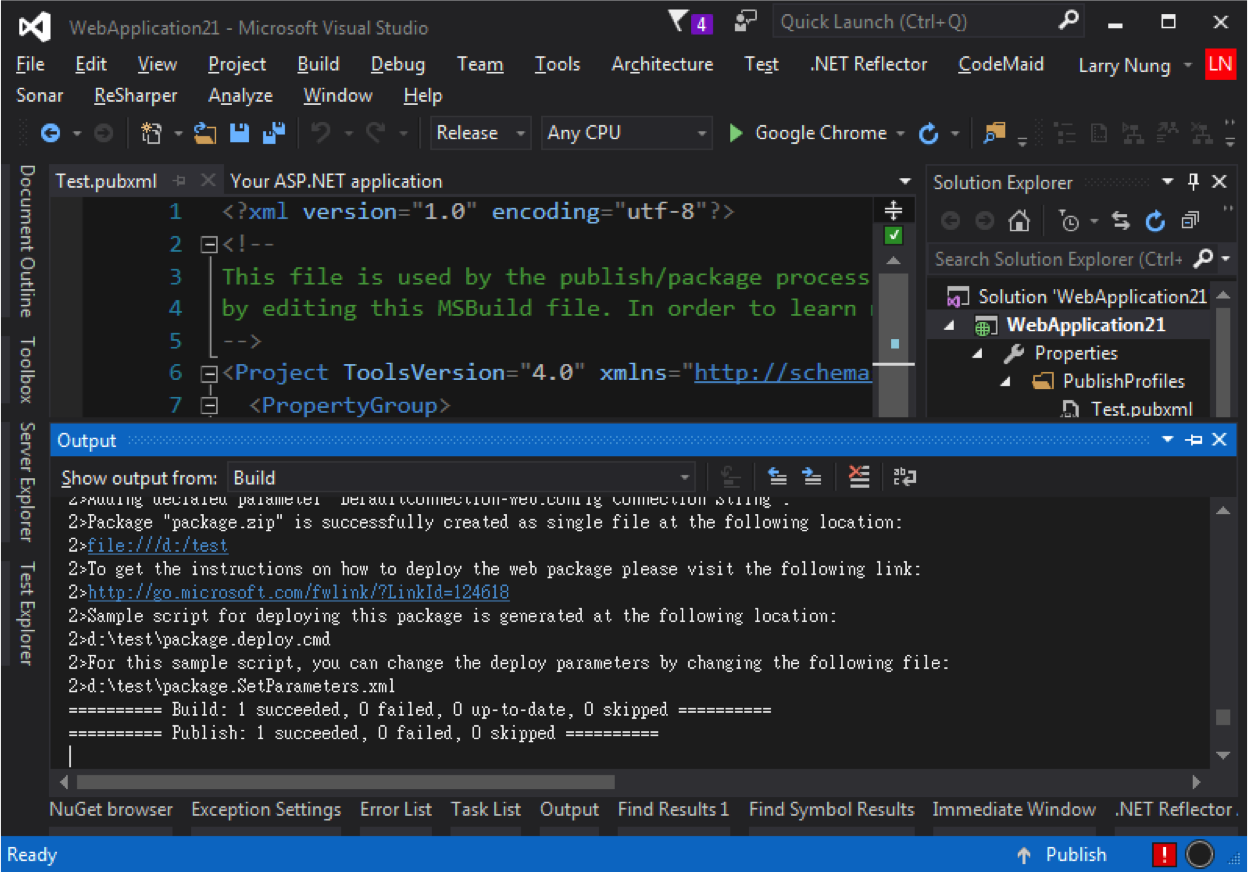Click the Navigate Backward toolbar arrow

point(50,133)
